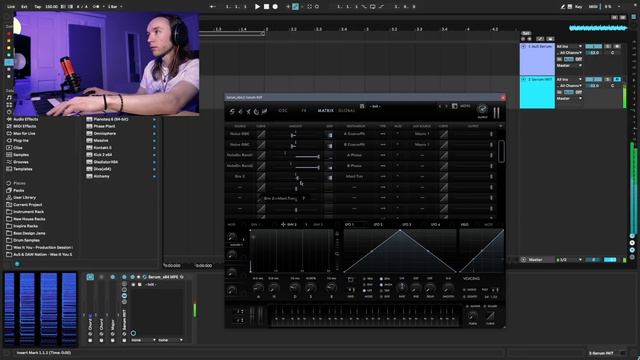The image size is (640, 360).
Task: Switch to Serum's GLOBAL tab
Action: point(347,111)
